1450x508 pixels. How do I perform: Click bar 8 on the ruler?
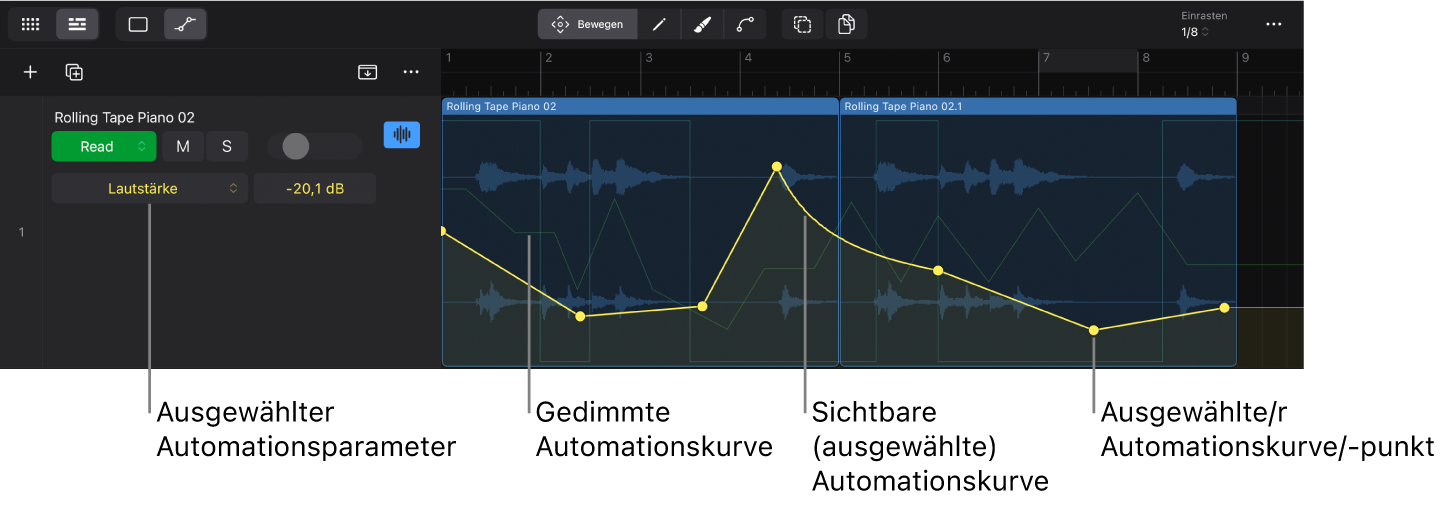point(1146,58)
